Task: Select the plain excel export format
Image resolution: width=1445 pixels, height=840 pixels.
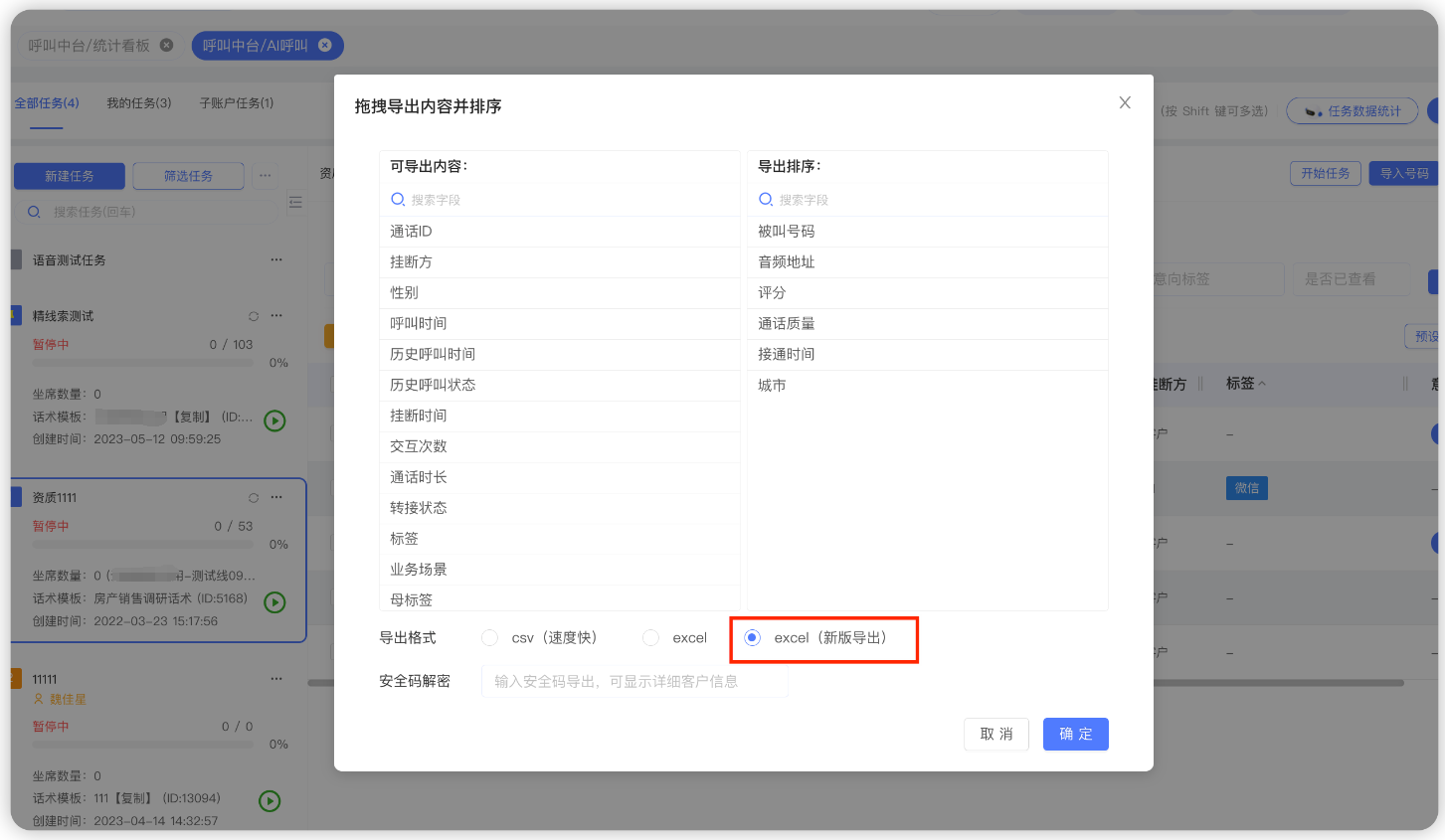Action: tap(651, 638)
